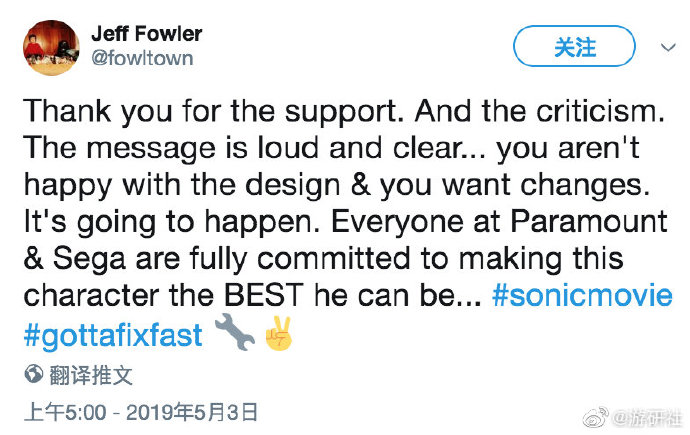Image resolution: width=690 pixels, height=435 pixels.
Task: Click the globe translate icon
Action: [x=33, y=375]
